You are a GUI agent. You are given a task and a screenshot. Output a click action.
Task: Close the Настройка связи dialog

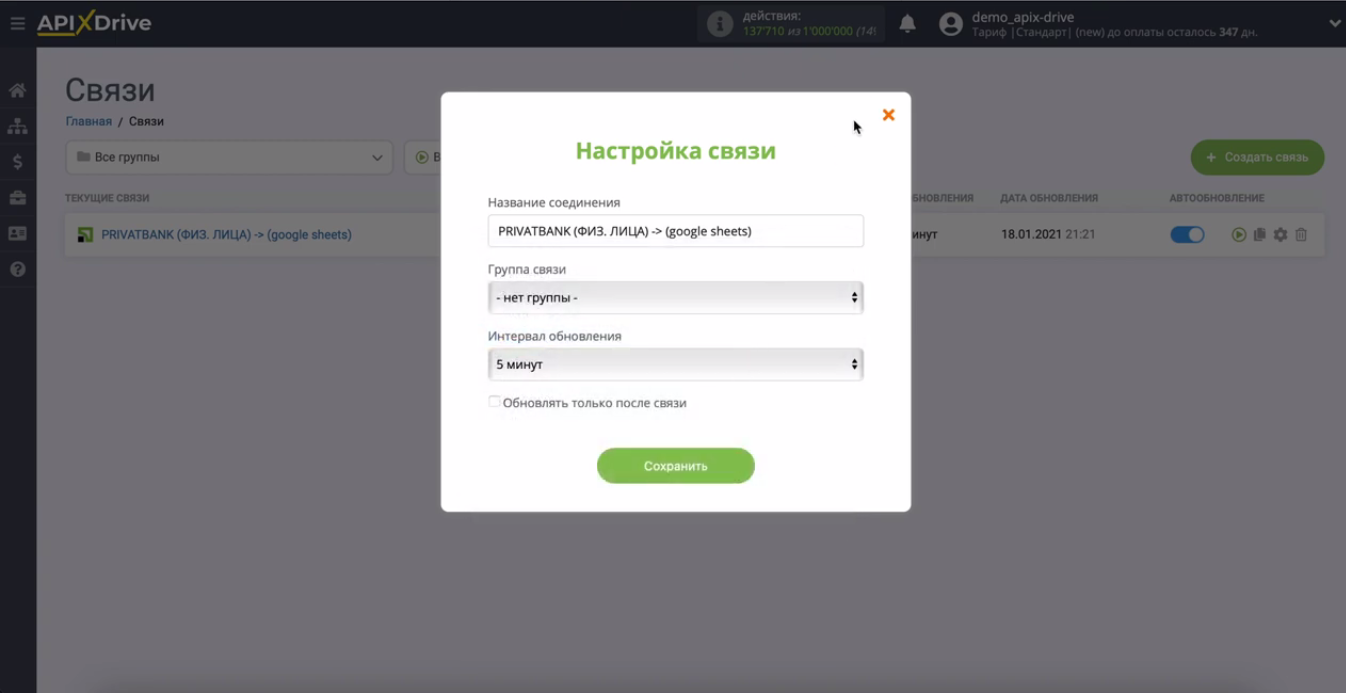coord(888,115)
